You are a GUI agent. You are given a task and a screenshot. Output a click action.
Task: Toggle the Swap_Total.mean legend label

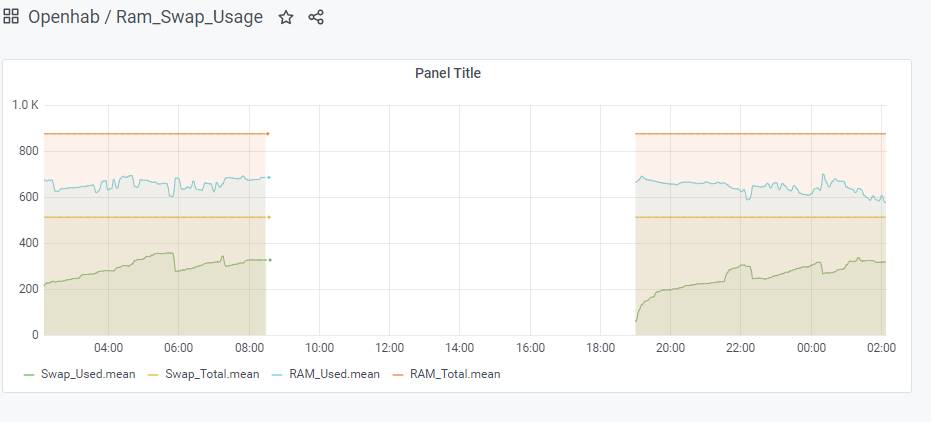click(212, 374)
